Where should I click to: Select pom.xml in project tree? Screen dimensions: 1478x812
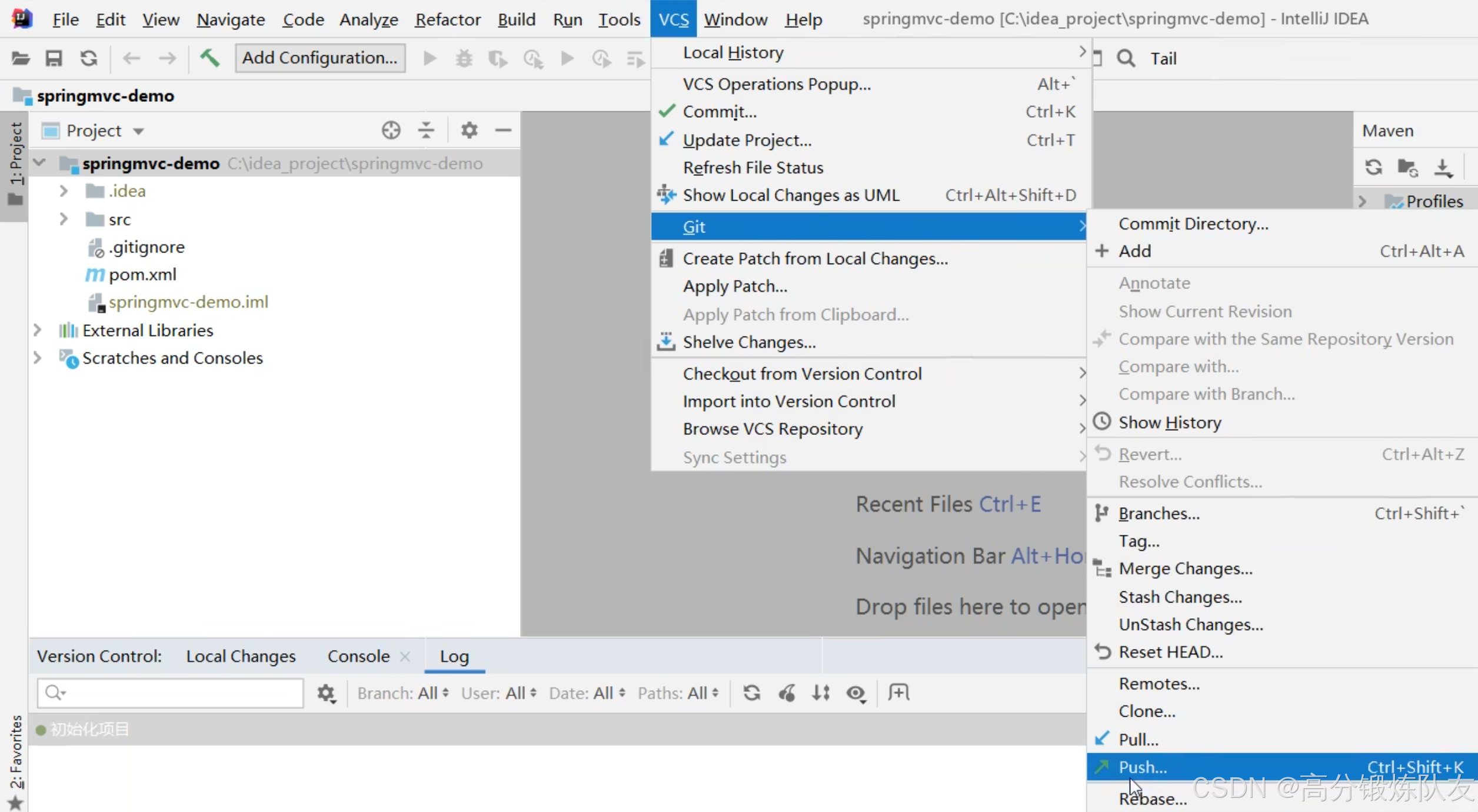coord(142,275)
